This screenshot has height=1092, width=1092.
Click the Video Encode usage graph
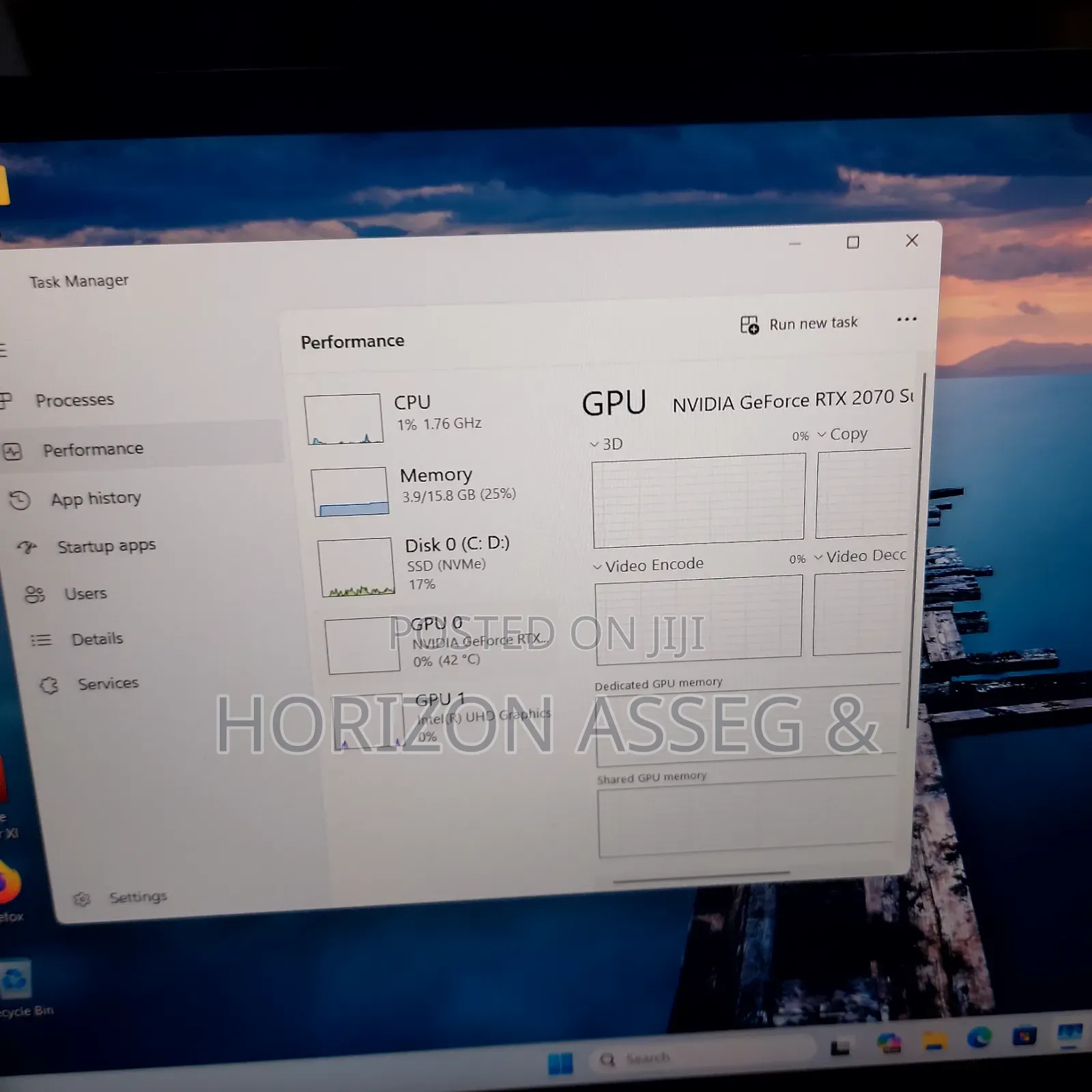click(x=699, y=619)
